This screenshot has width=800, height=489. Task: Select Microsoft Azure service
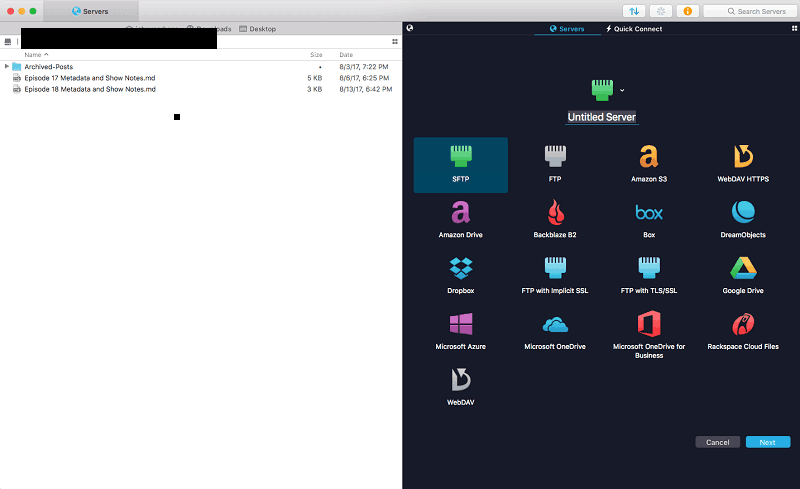tap(461, 332)
